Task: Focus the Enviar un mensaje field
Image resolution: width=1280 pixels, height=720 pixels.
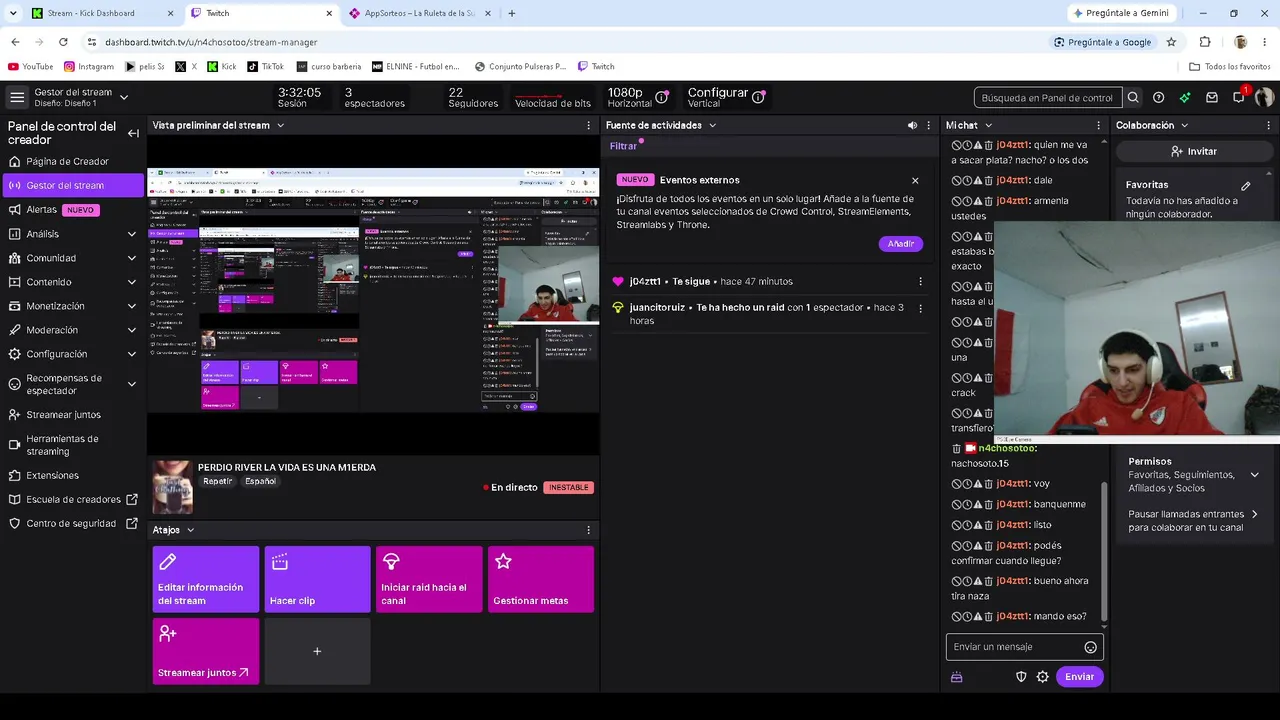Action: 1025,647
